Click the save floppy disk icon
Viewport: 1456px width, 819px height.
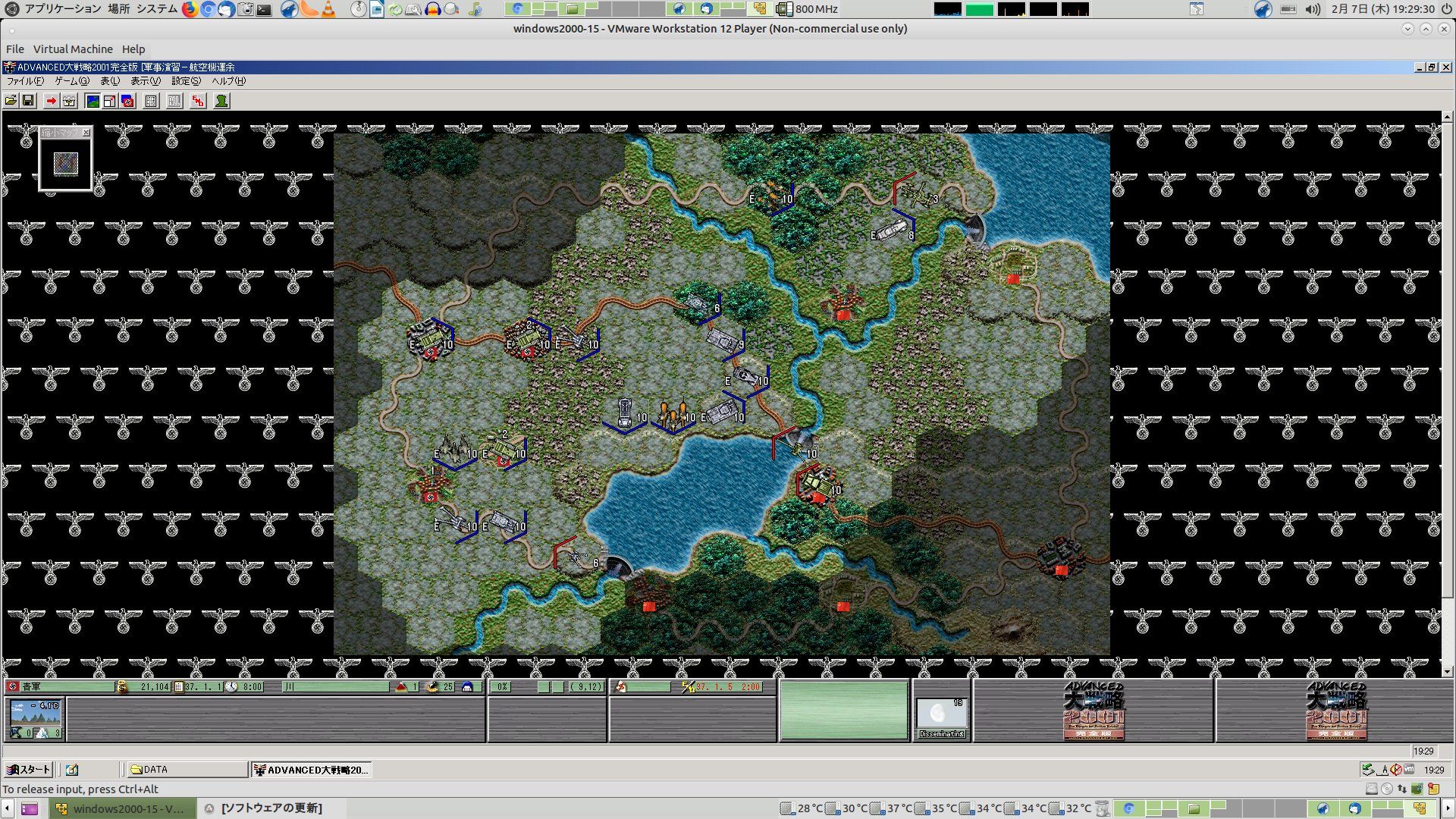[x=28, y=101]
